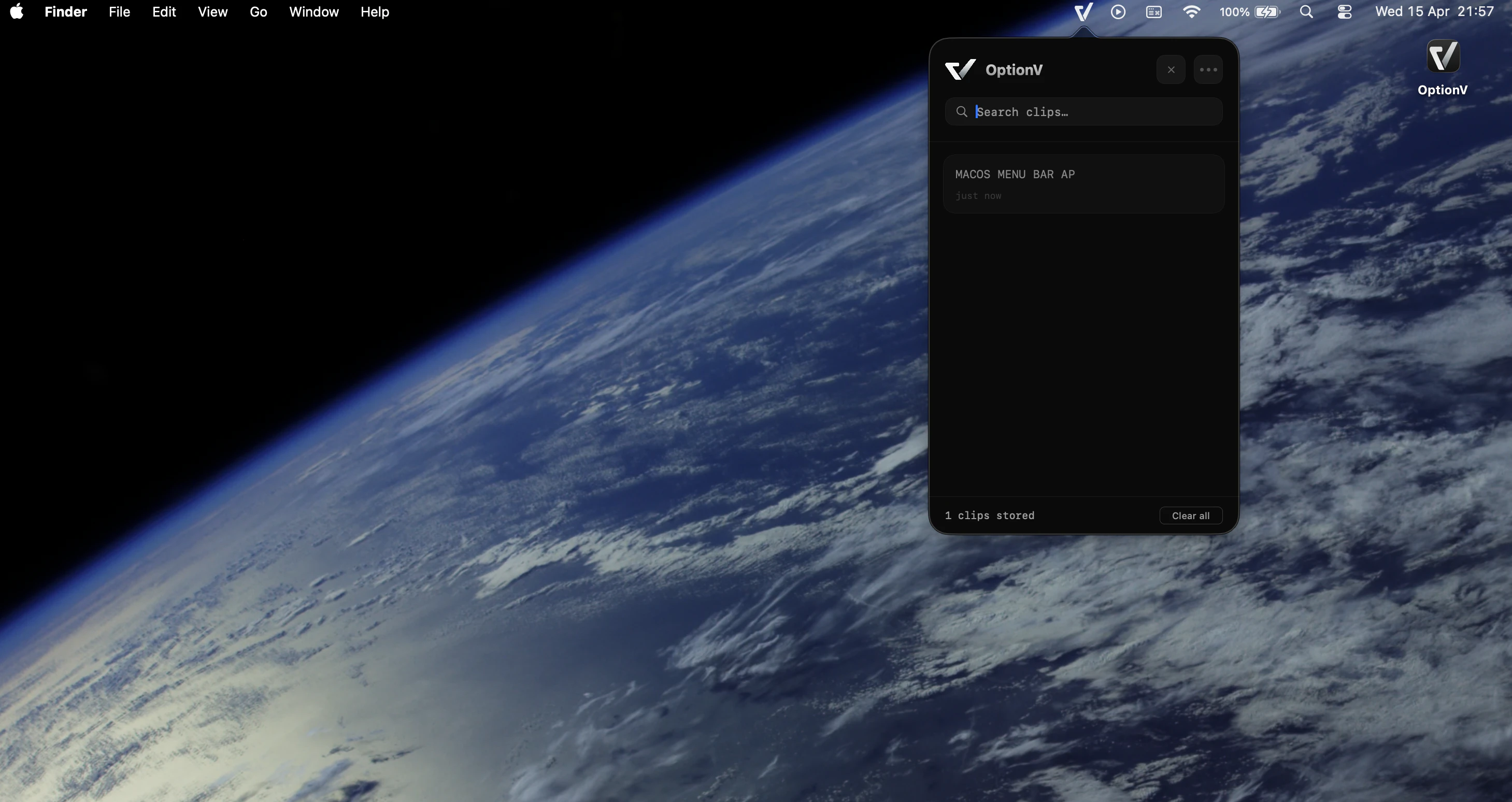The width and height of the screenshot is (1512, 802).
Task: Click the clipboard shortcut icon in menu bar
Action: pos(1153,11)
